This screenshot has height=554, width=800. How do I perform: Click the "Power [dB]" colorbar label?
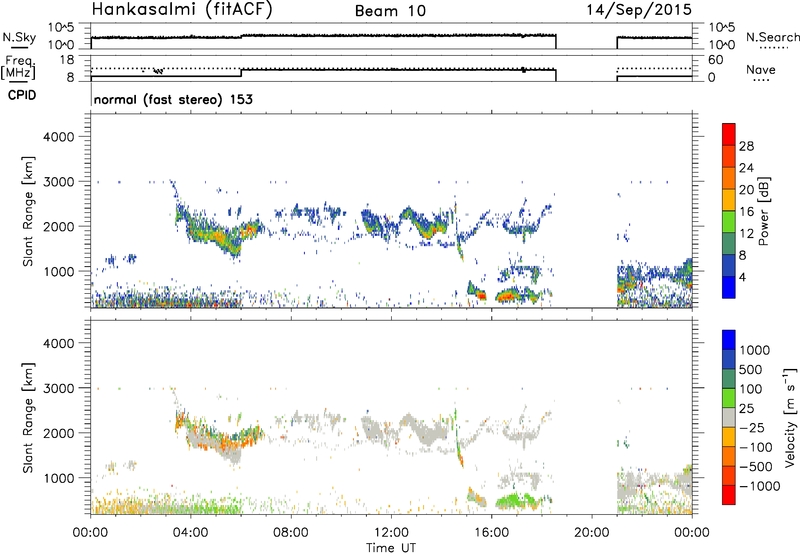click(763, 211)
